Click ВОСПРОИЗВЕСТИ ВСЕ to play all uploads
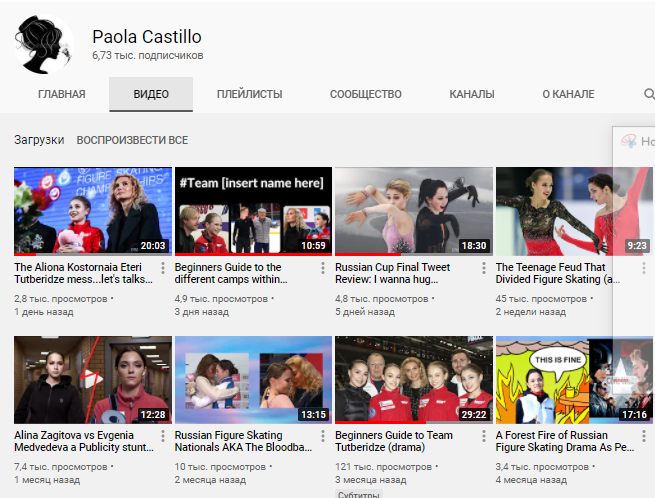Image resolution: width=655 pixels, height=498 pixels. point(132,140)
